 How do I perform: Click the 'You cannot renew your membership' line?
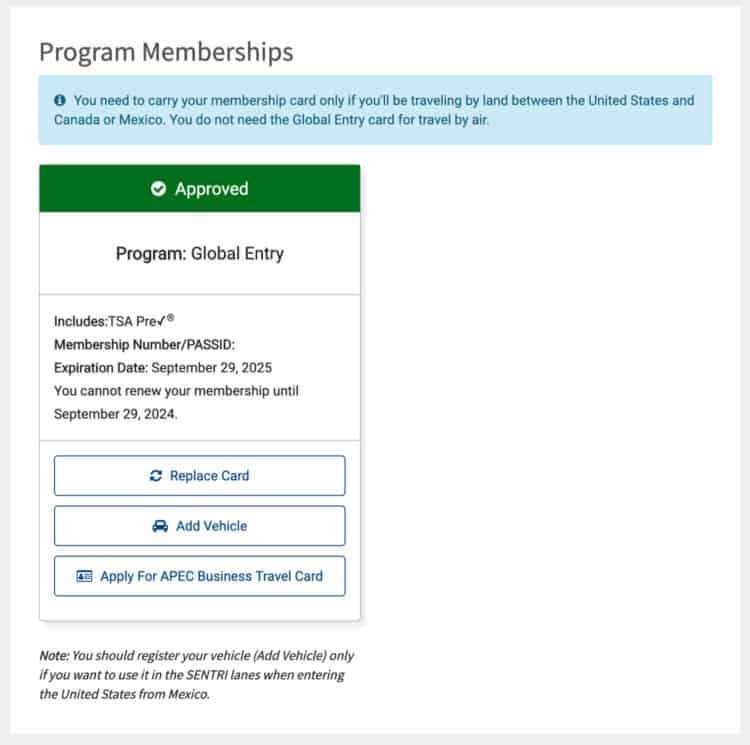tap(176, 391)
